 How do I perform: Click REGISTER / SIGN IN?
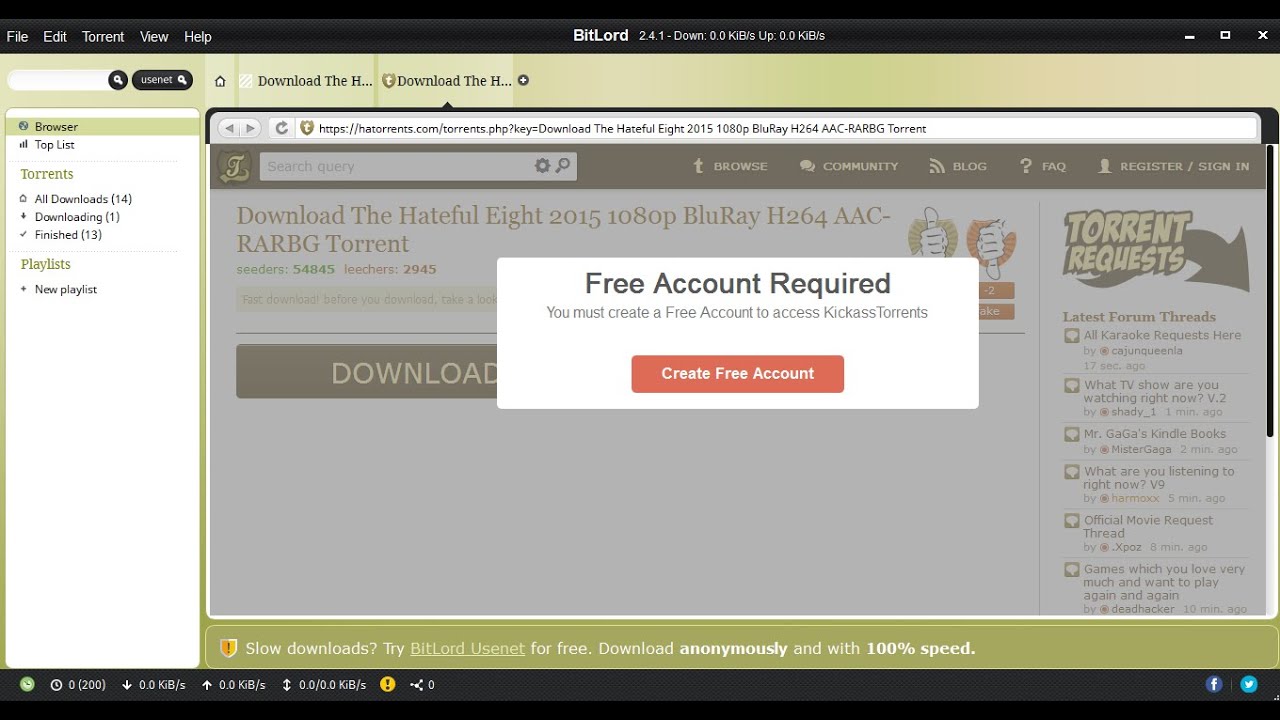[x=1174, y=166]
